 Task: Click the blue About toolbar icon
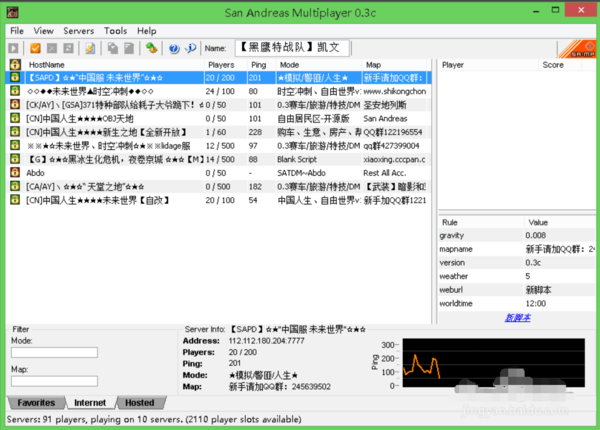(x=190, y=48)
